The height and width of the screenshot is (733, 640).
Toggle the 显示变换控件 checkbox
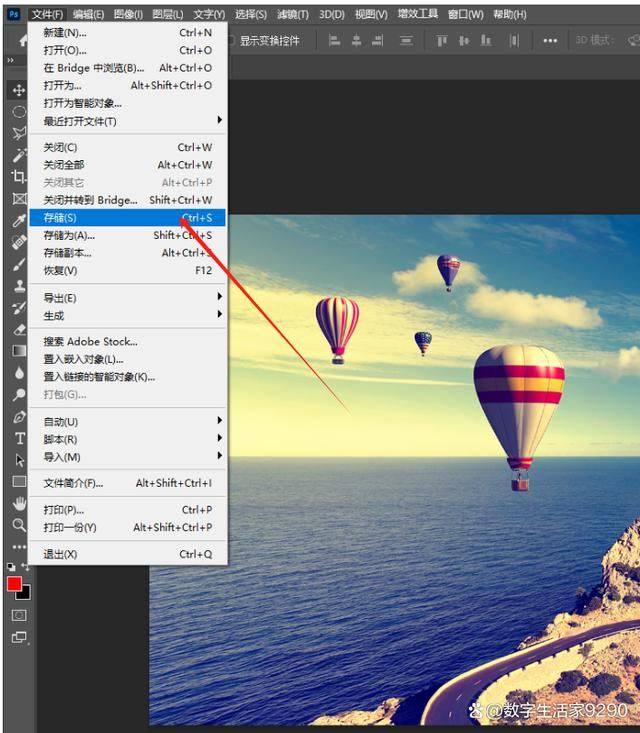click(x=231, y=41)
